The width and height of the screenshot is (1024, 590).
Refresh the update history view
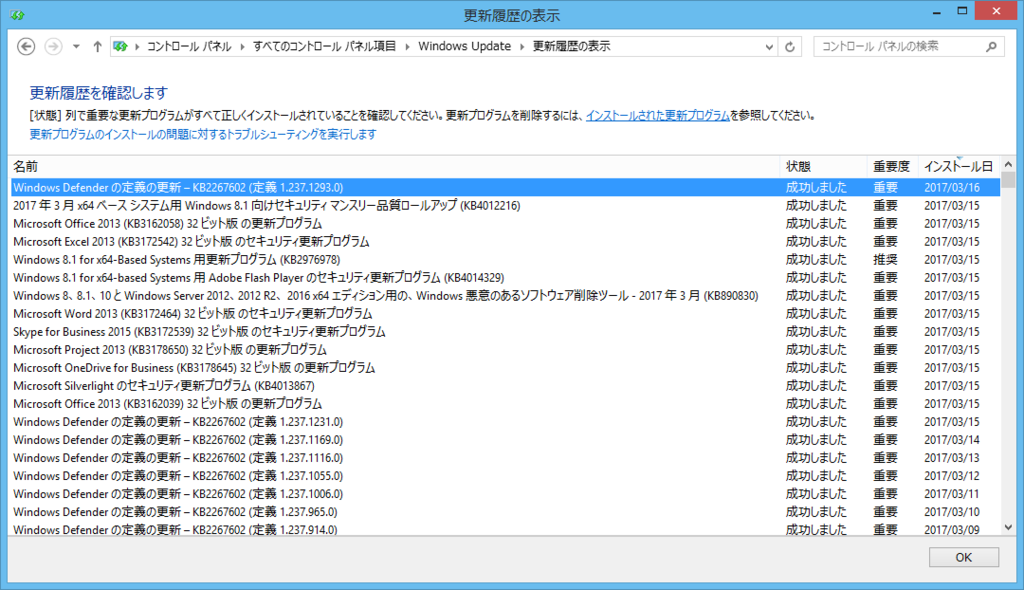point(790,46)
